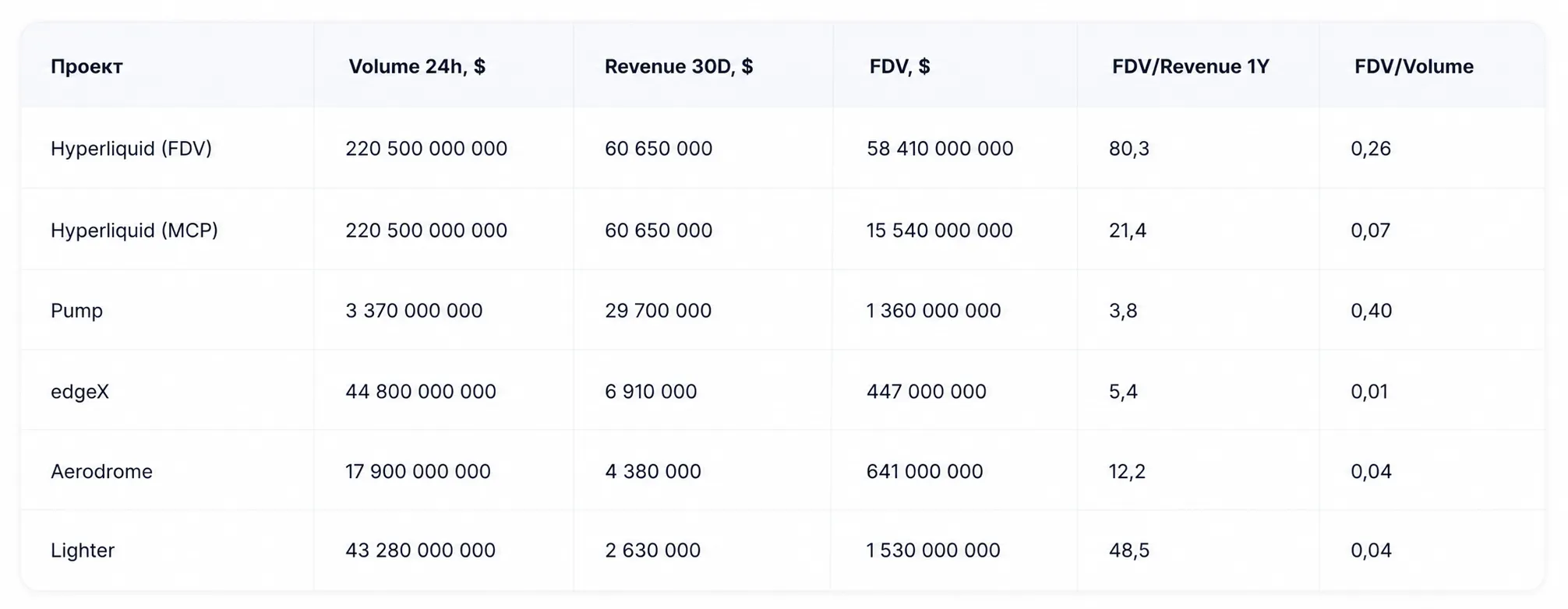The height and width of the screenshot is (609, 1568).
Task: Click Pump revenue 29 700 000
Action: (x=658, y=311)
